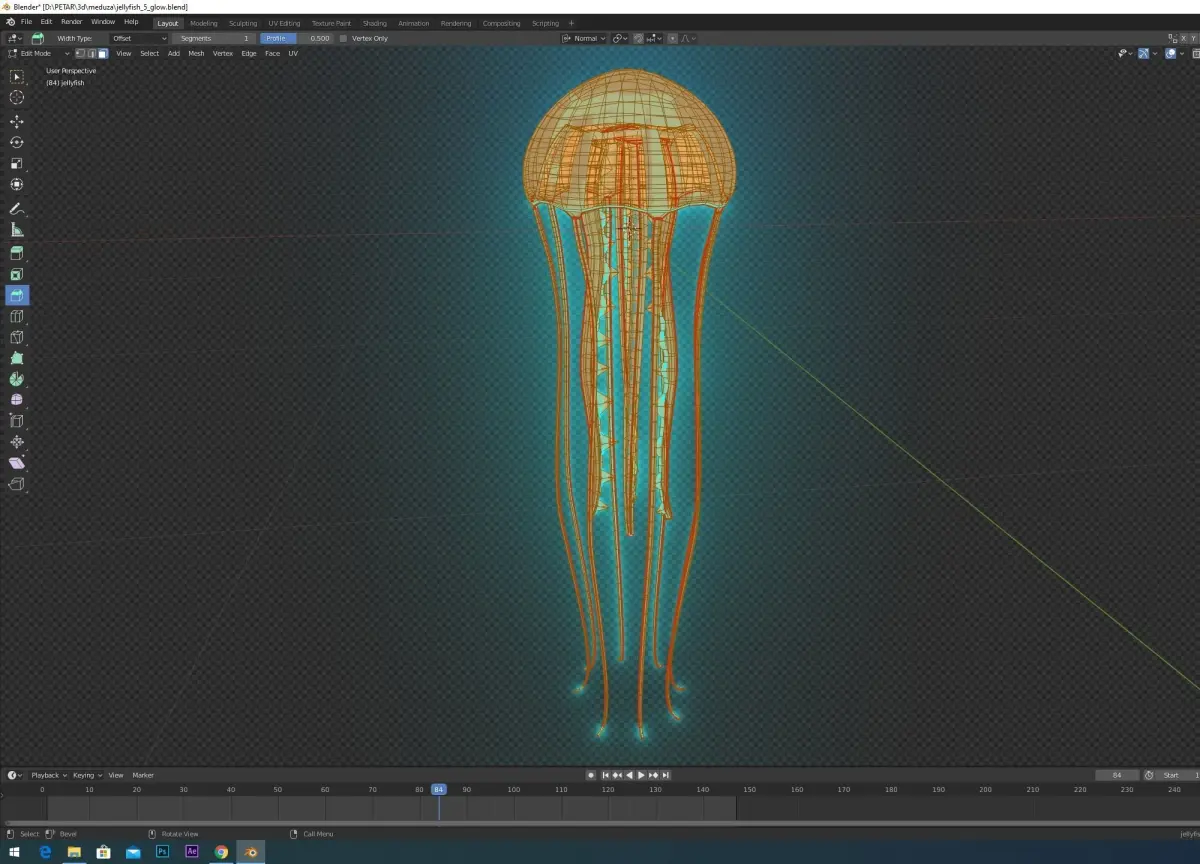Open Google Chrome from the taskbar
1200x864 pixels.
coord(221,852)
